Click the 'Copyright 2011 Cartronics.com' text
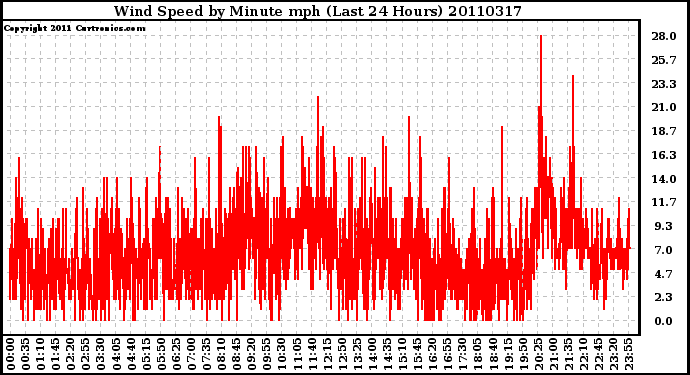Screen dimensions: 690x375 tap(74, 28)
